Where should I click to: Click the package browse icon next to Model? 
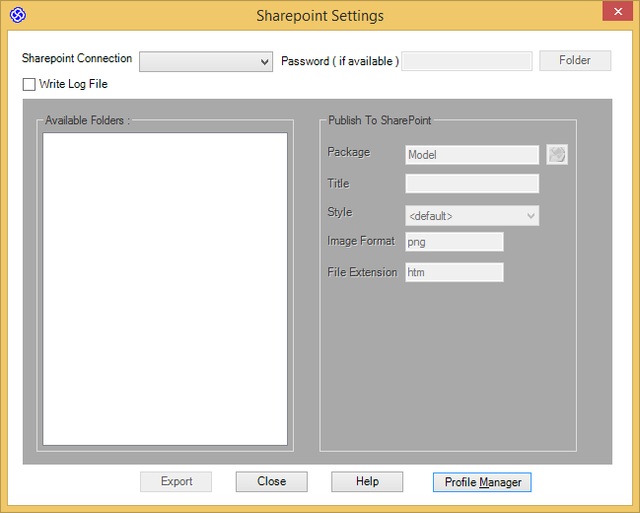click(x=557, y=155)
